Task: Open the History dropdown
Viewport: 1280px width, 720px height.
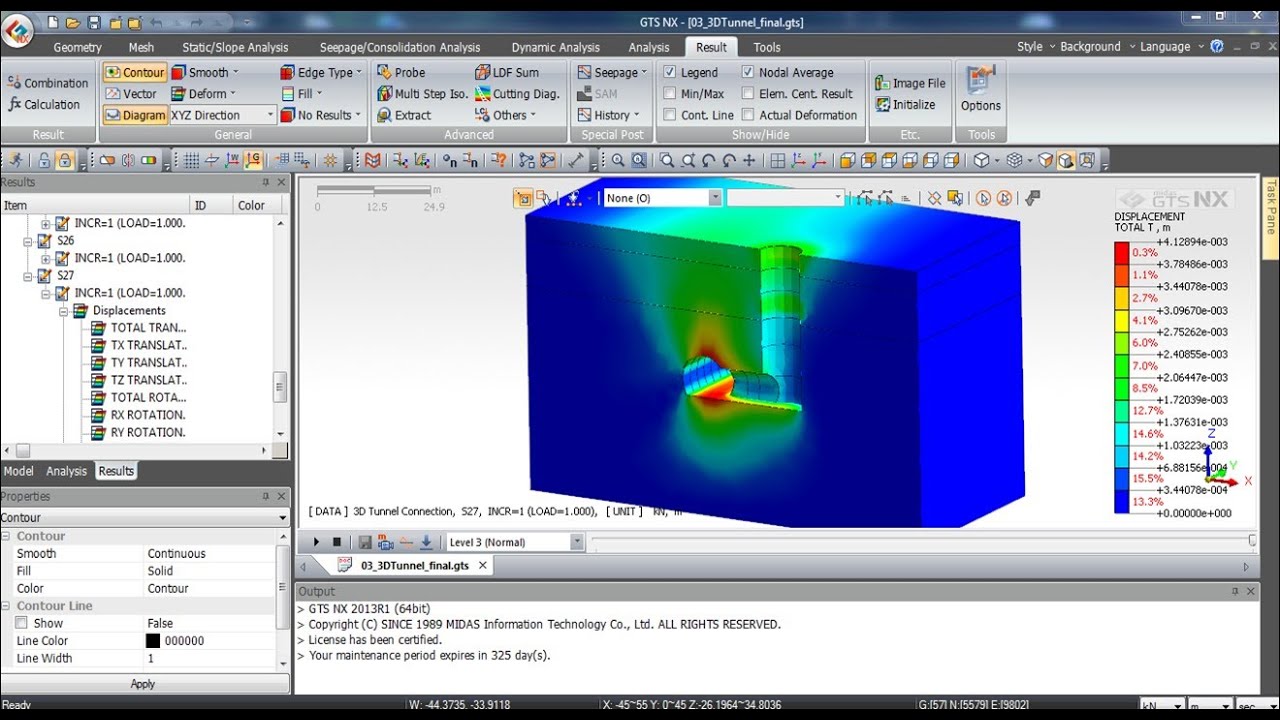Action: 609,115
